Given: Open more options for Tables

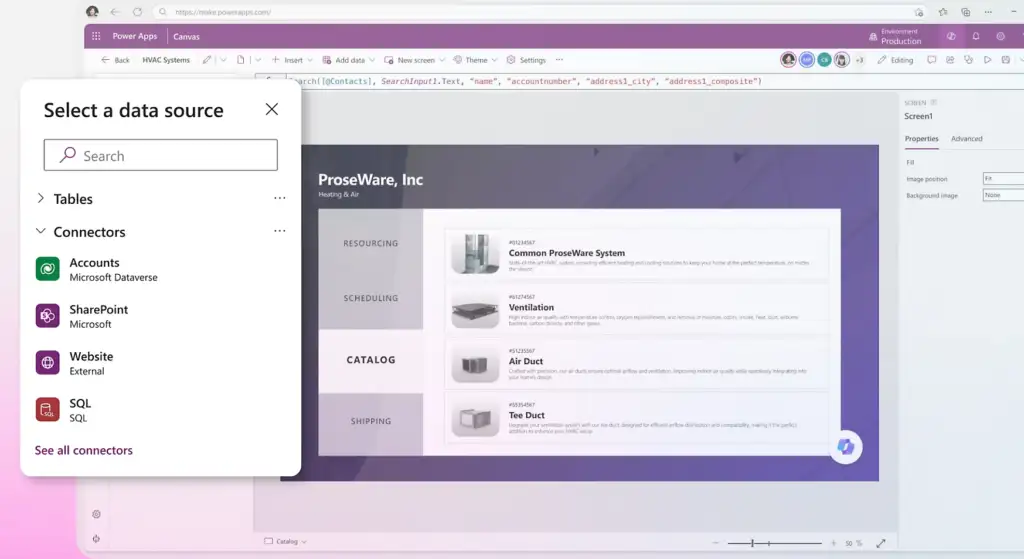Looking at the screenshot, I should [x=280, y=198].
